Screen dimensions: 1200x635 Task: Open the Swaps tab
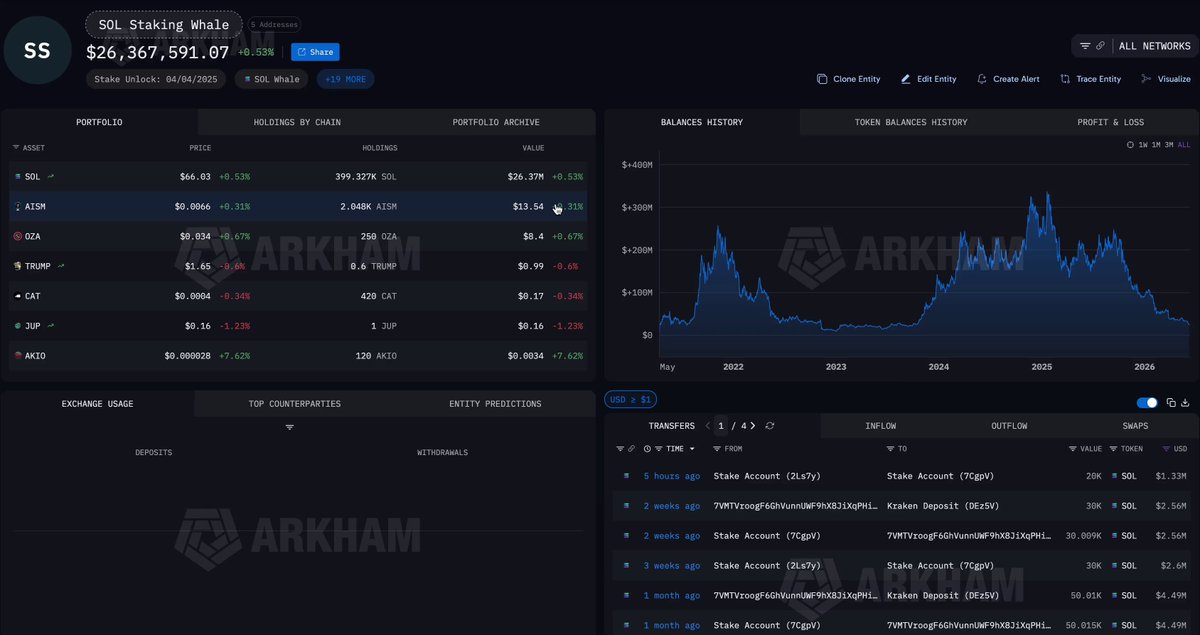click(x=1135, y=426)
